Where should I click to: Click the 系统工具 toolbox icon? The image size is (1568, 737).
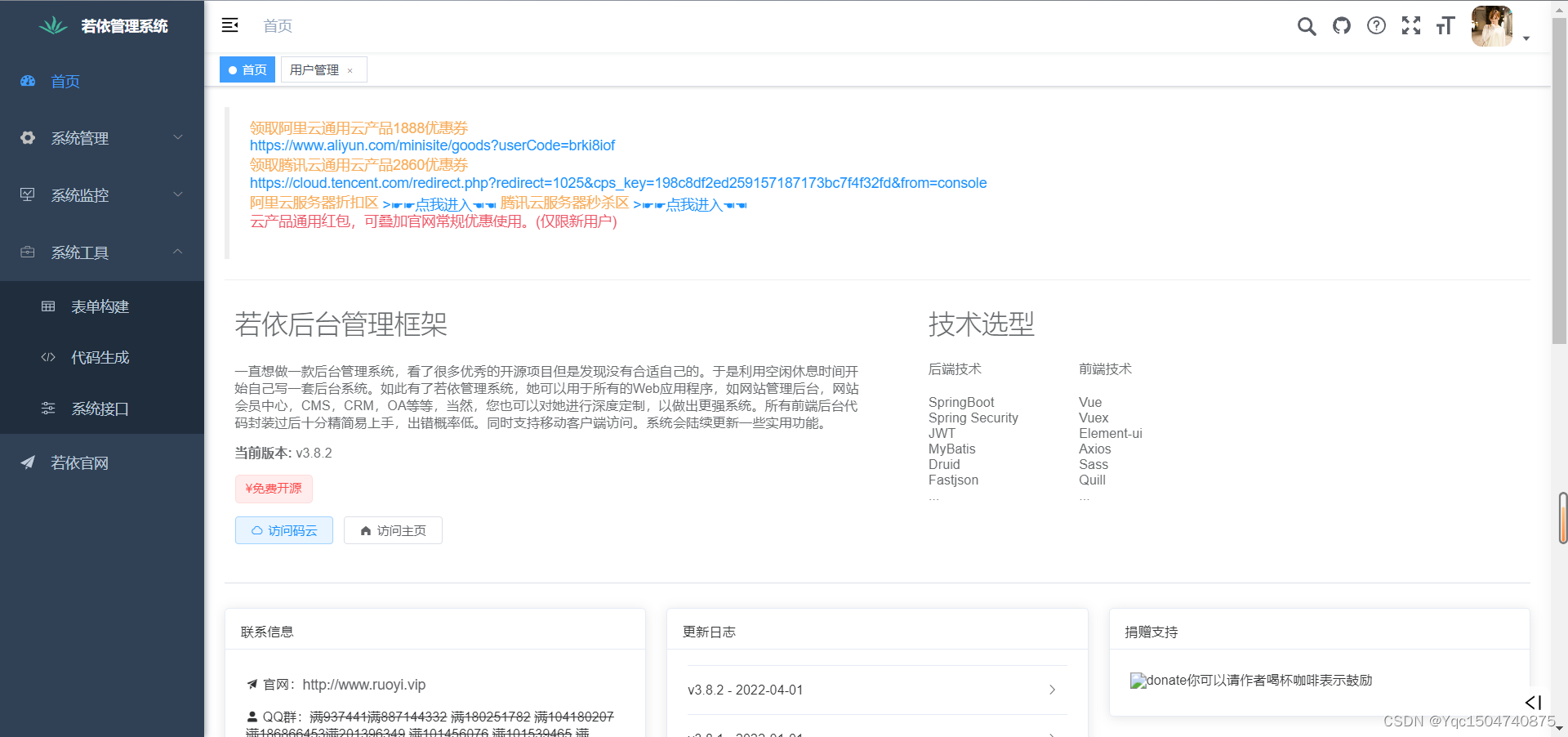pos(28,252)
